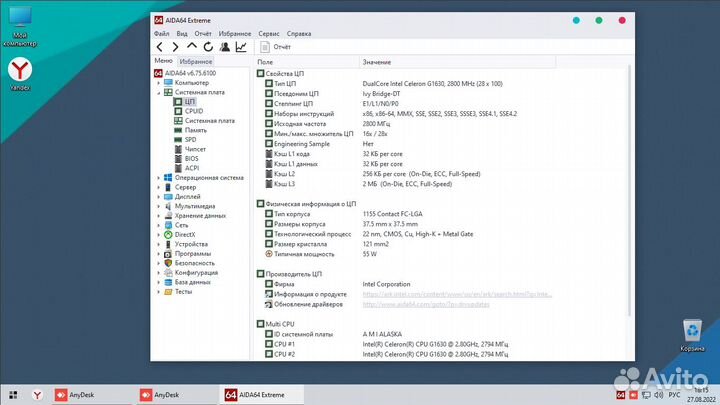
Task: Select CPUID in the sidebar tree
Action: (194, 111)
